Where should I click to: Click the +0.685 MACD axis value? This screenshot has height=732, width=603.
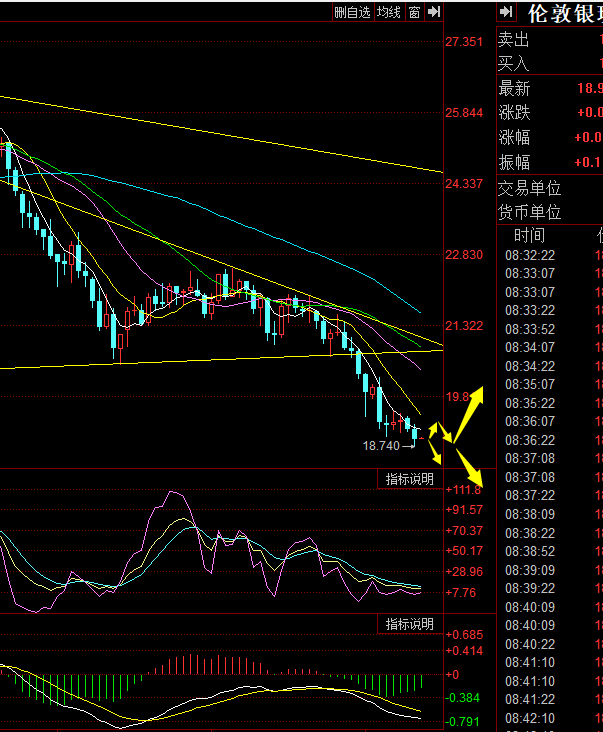(x=464, y=635)
